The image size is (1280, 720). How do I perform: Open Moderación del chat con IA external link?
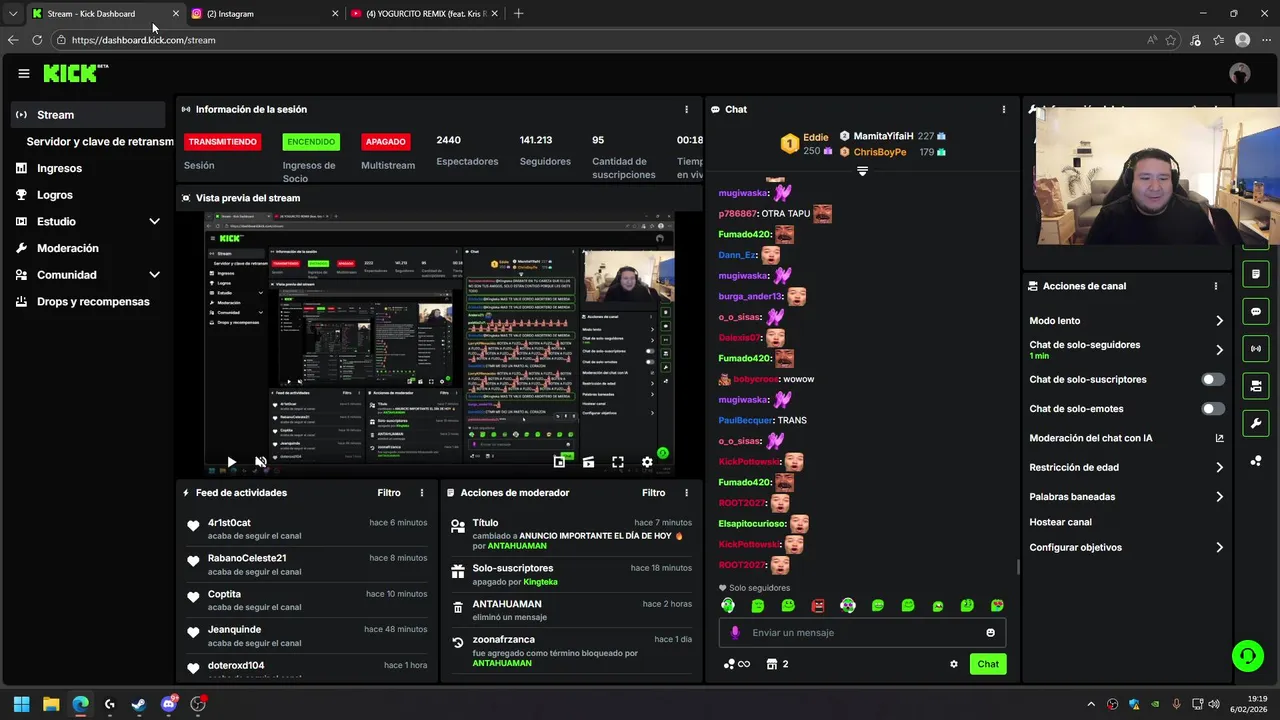coord(1219,438)
